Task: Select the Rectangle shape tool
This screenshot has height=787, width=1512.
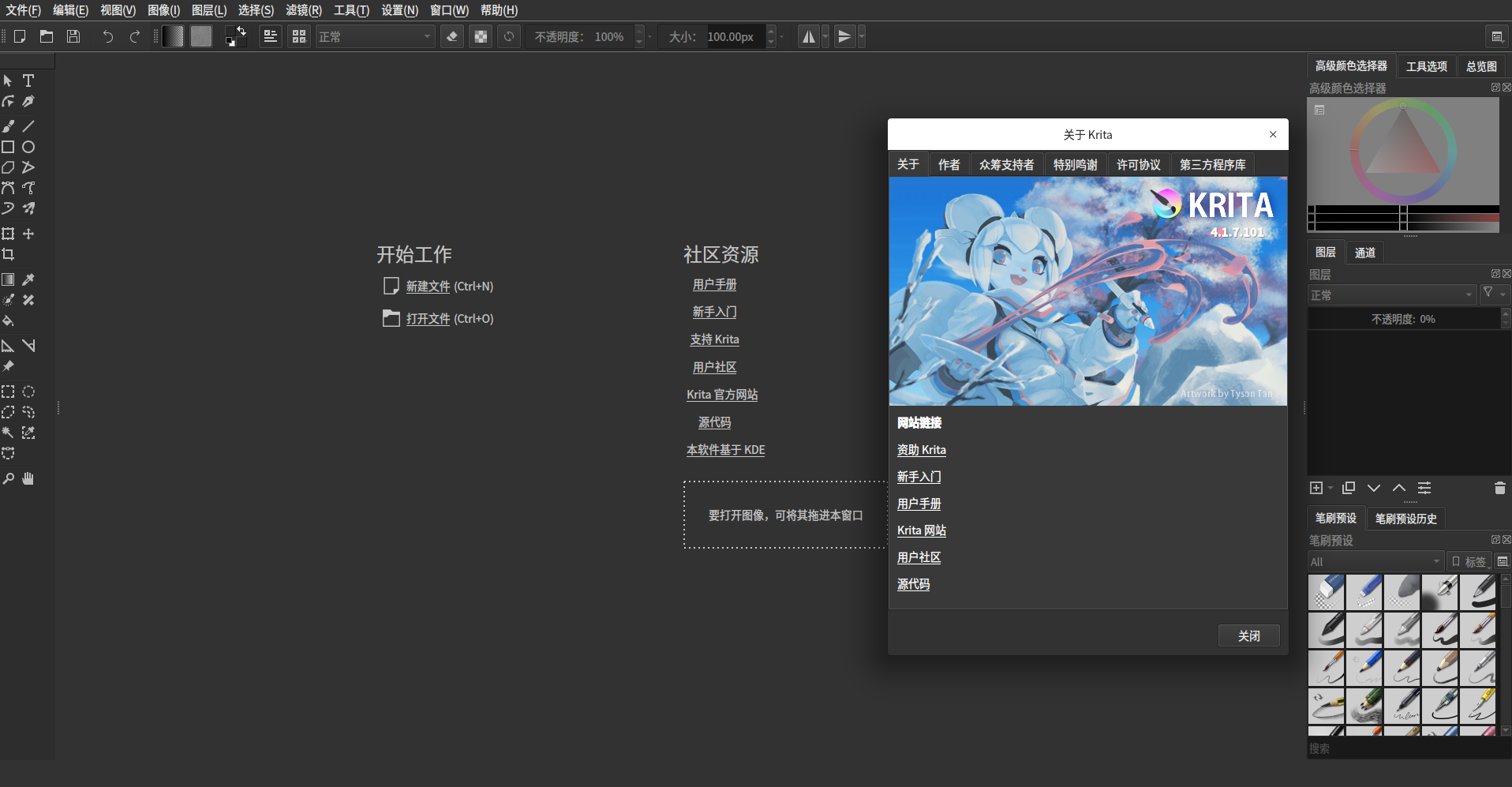Action: tap(8, 147)
